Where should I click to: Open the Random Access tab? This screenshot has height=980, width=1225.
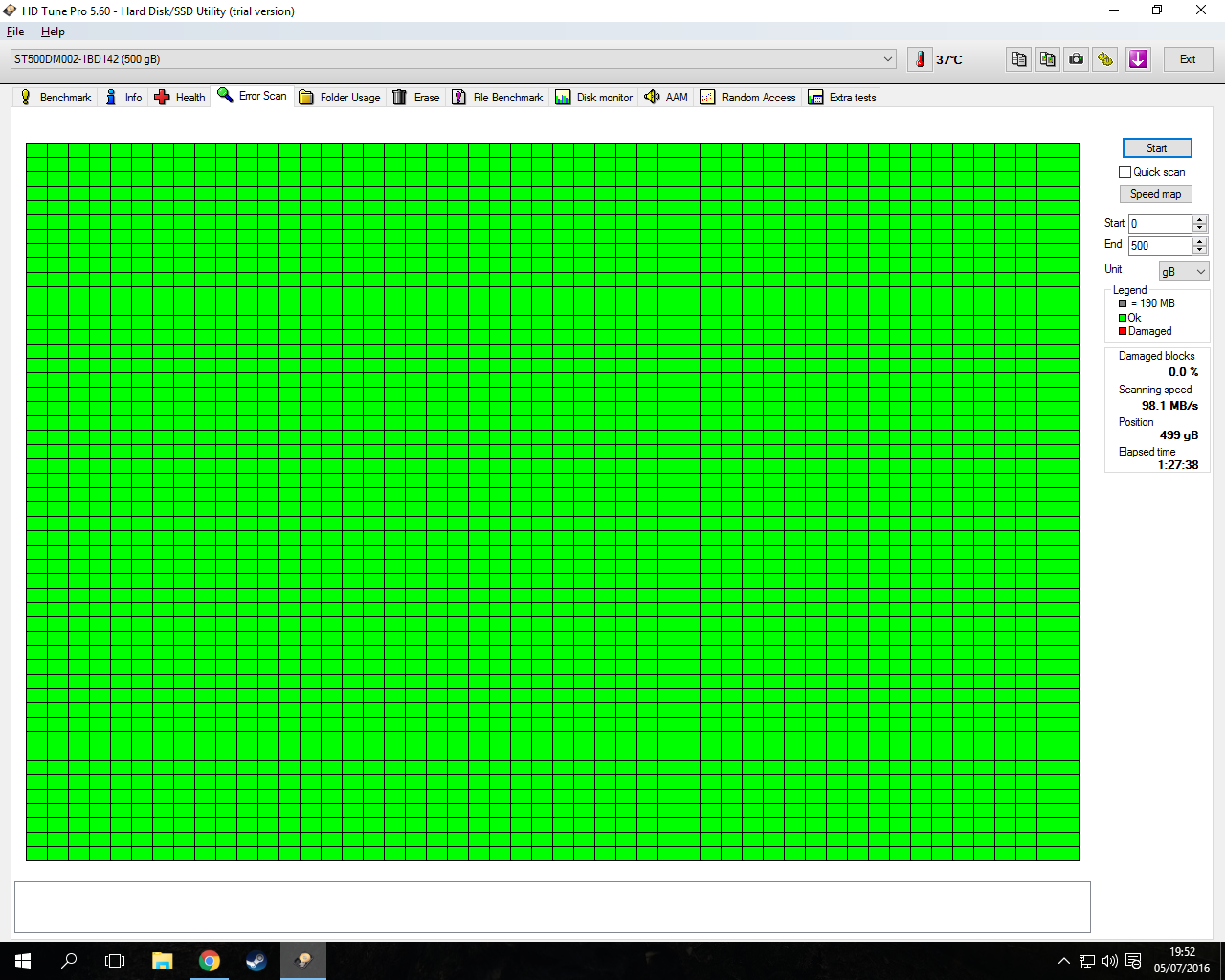(x=748, y=98)
